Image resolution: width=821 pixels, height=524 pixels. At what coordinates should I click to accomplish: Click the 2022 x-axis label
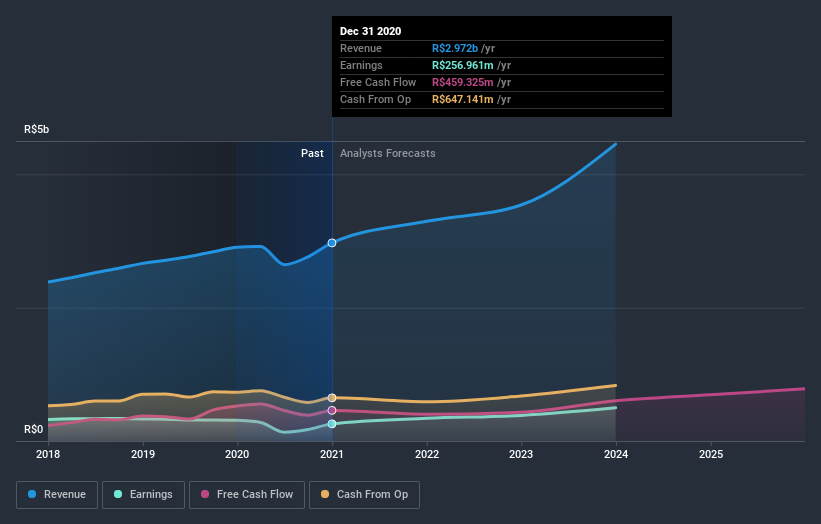[427, 454]
